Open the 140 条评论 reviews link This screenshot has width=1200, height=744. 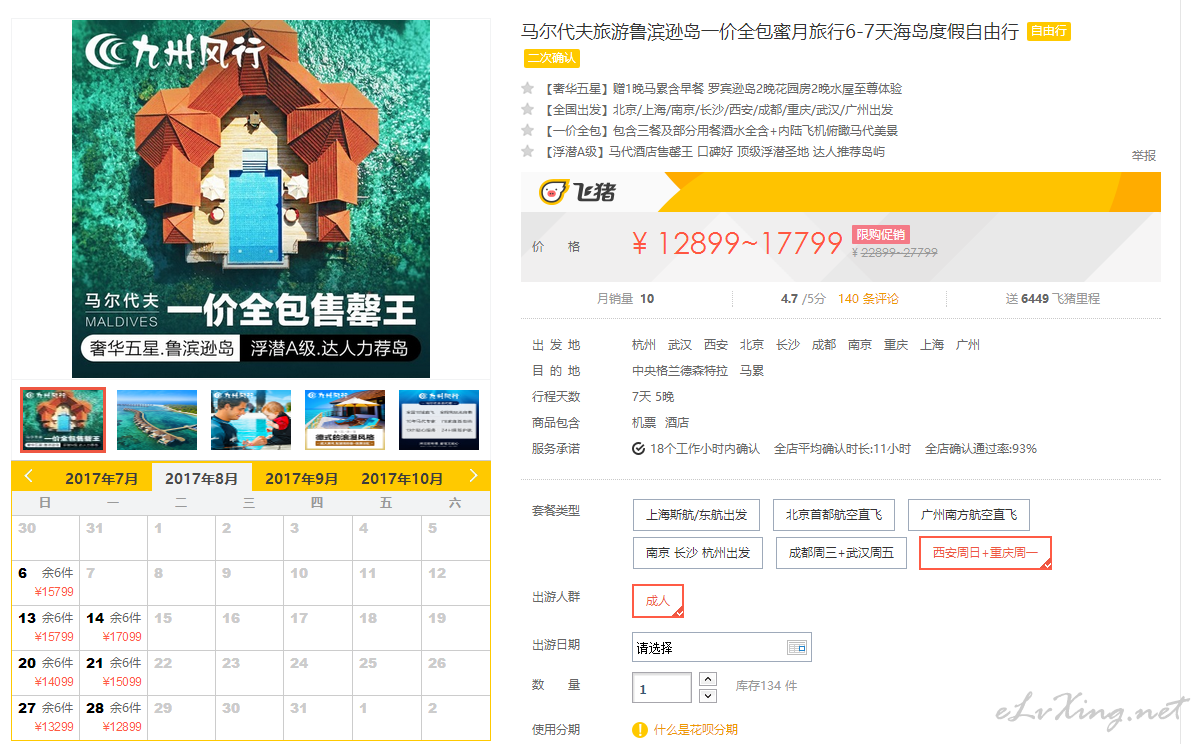click(x=868, y=298)
